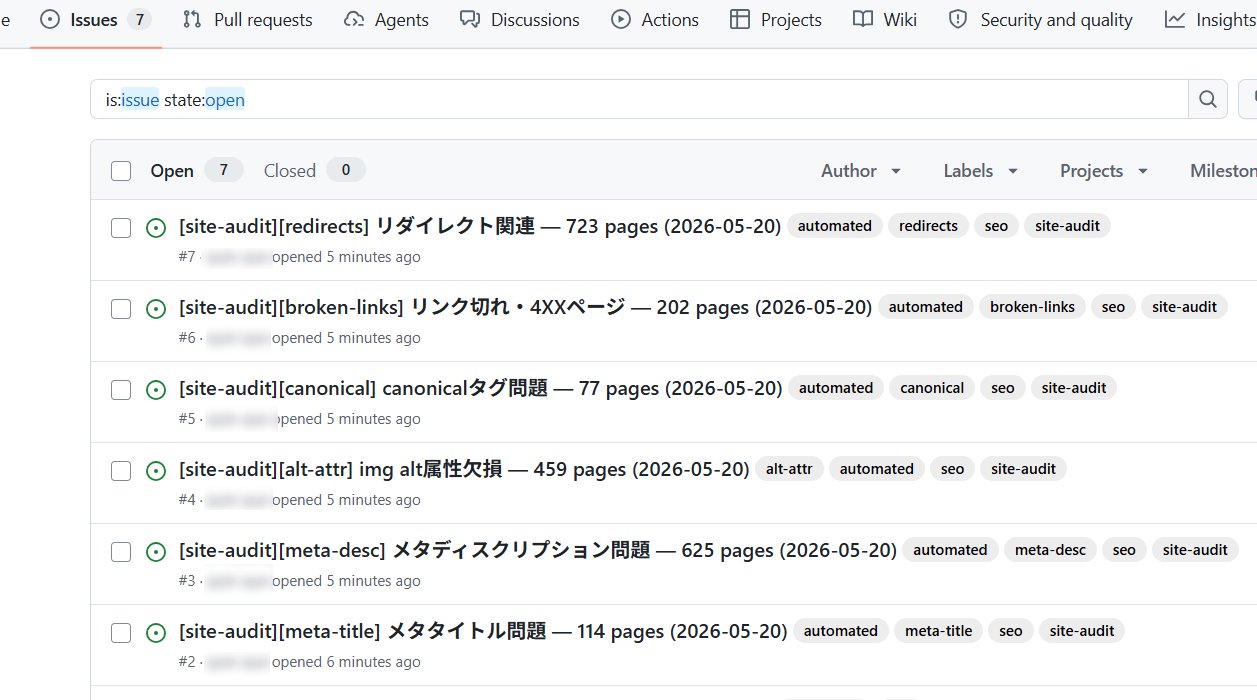
Task: Switch to the Pull requests tab
Action: pos(248,20)
